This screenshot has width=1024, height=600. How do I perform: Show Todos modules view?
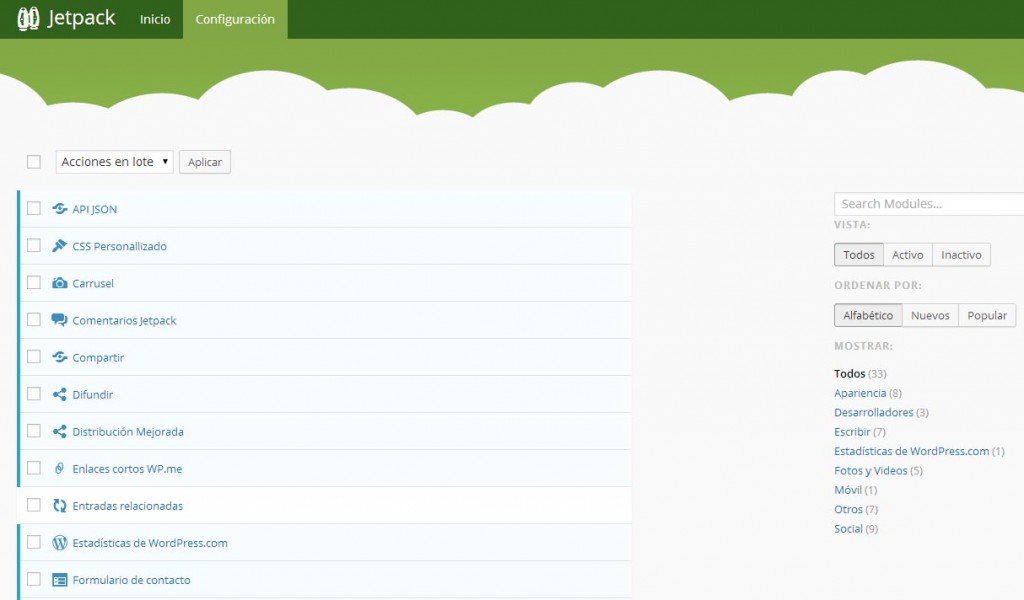click(859, 255)
